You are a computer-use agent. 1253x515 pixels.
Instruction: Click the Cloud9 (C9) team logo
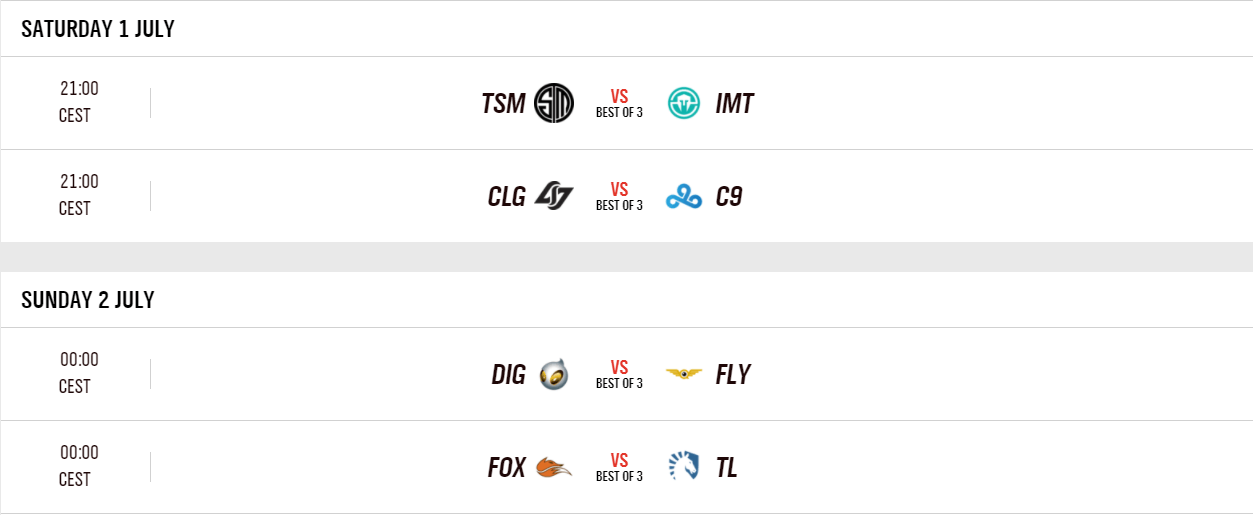[x=684, y=197]
